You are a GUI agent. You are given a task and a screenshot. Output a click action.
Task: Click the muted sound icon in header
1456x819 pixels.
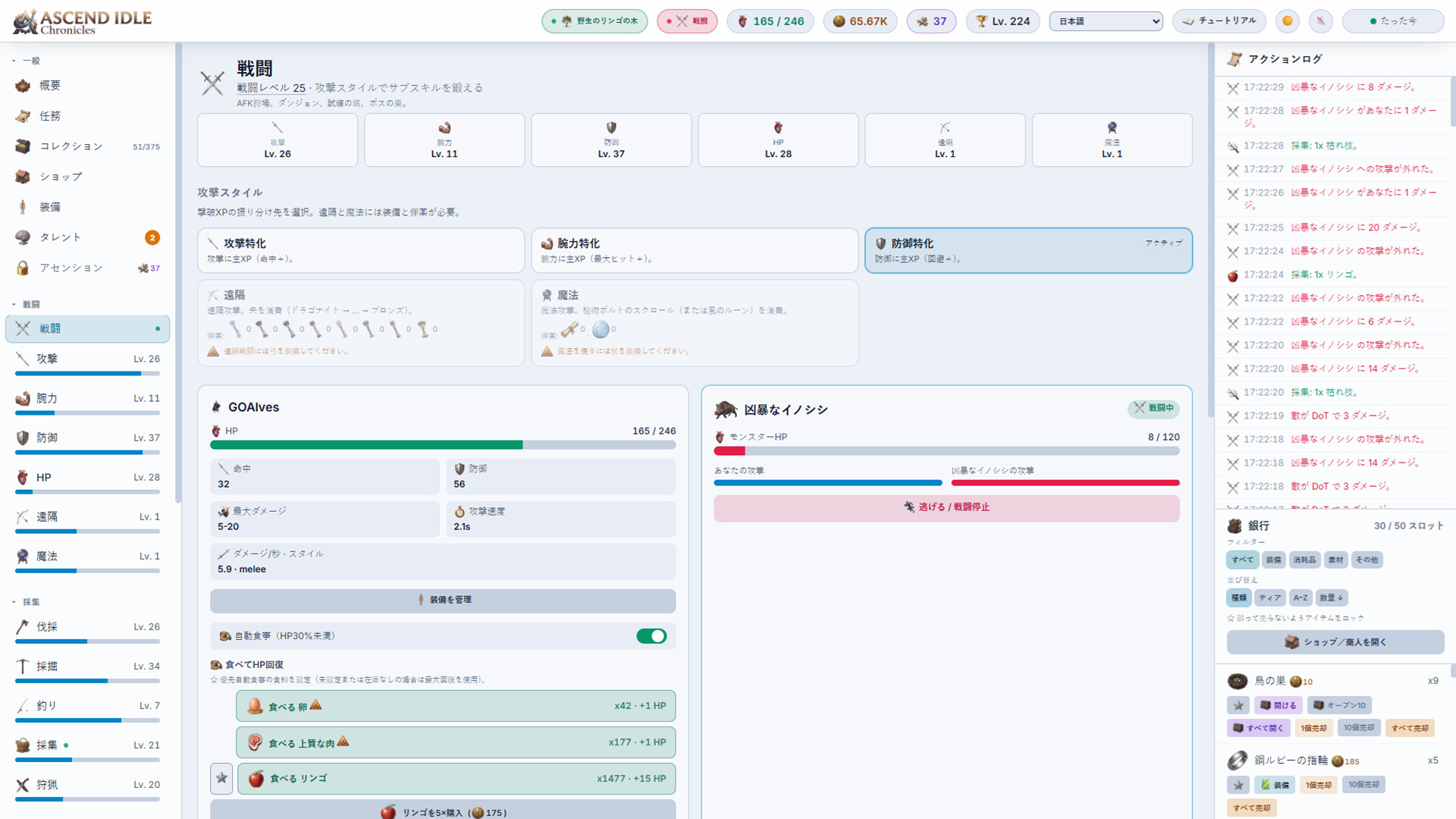(x=1320, y=21)
